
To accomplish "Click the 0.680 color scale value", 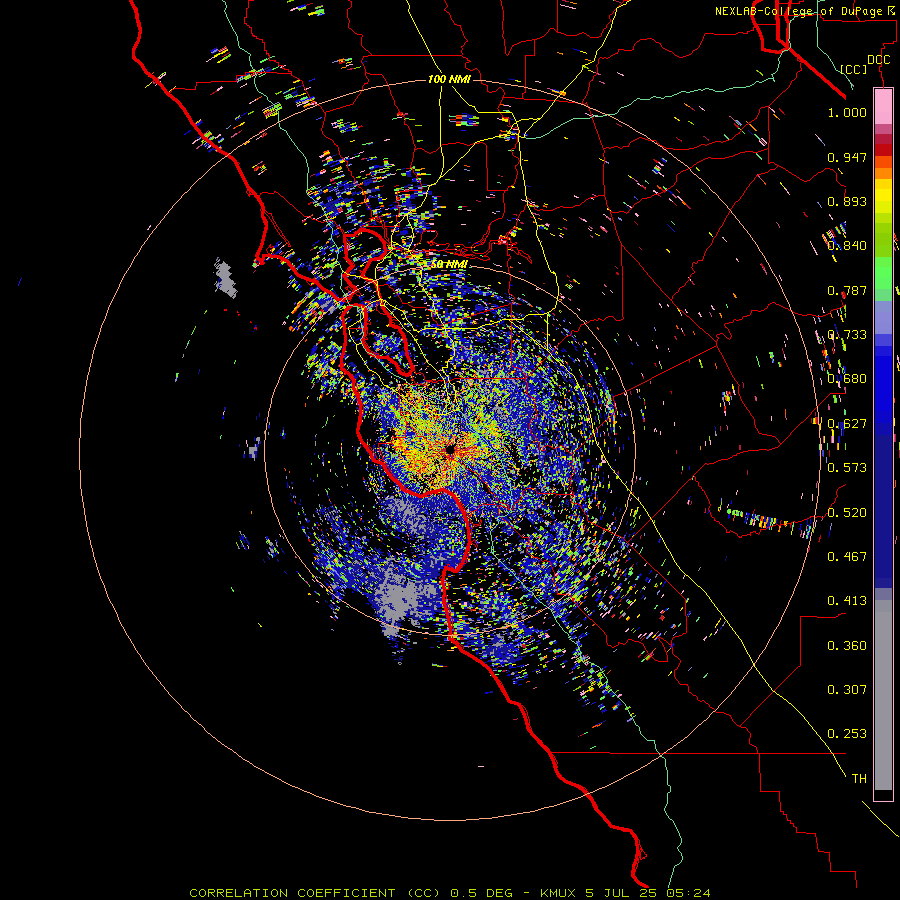I will coord(847,379).
